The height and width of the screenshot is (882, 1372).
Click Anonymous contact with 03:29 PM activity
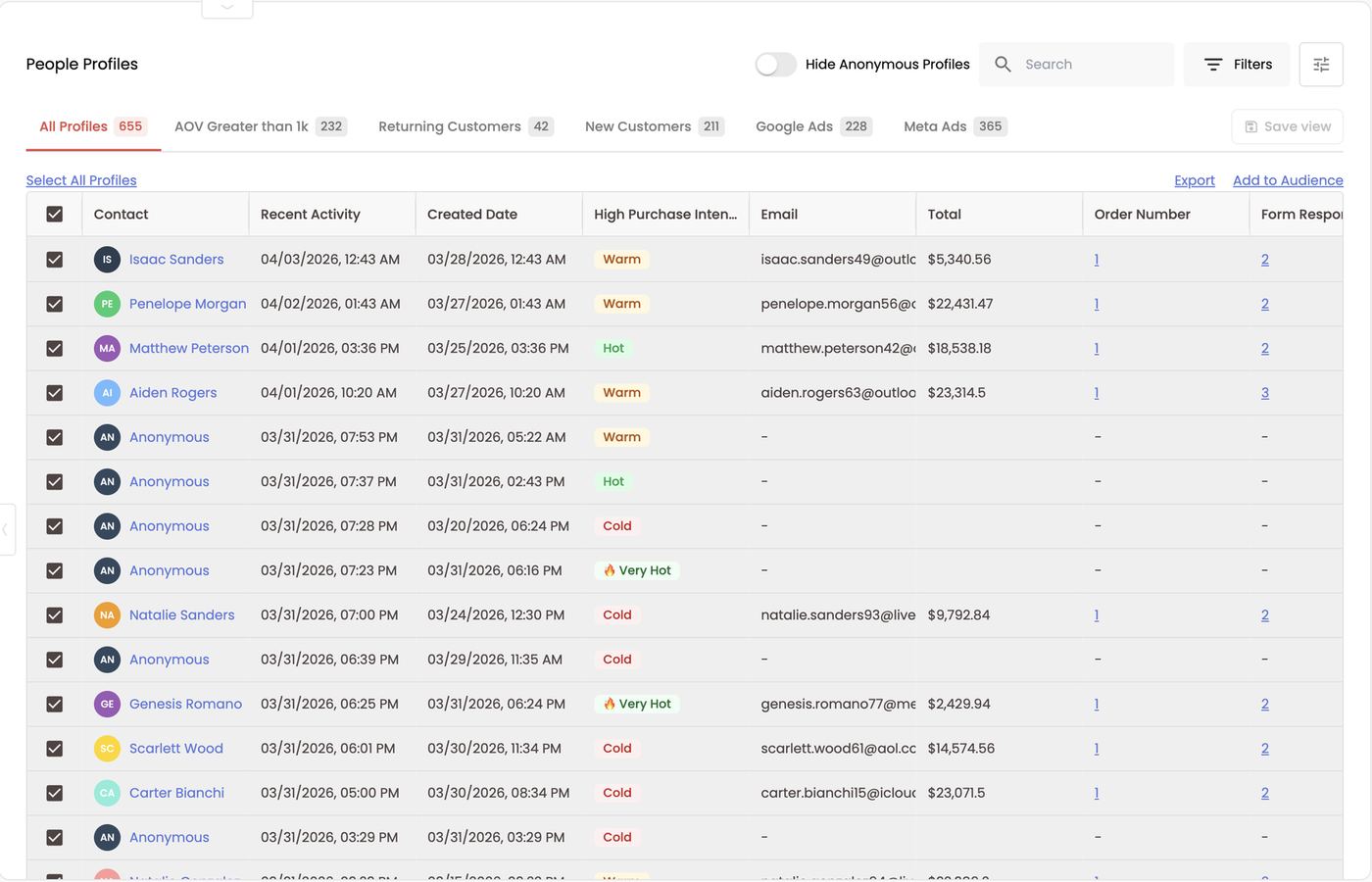170,837
